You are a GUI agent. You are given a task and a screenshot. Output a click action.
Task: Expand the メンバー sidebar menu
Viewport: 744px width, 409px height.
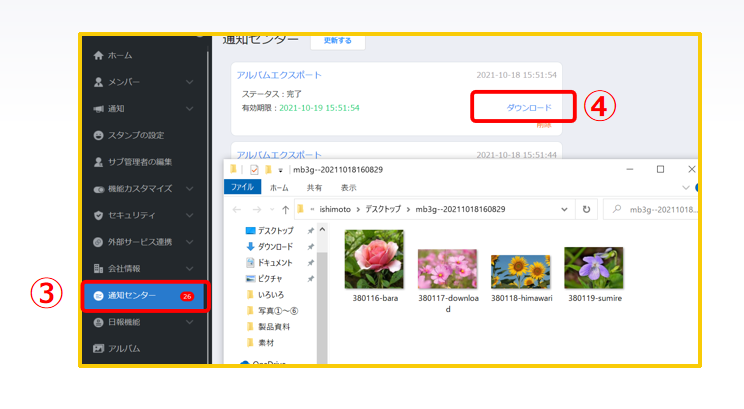[x=190, y=82]
